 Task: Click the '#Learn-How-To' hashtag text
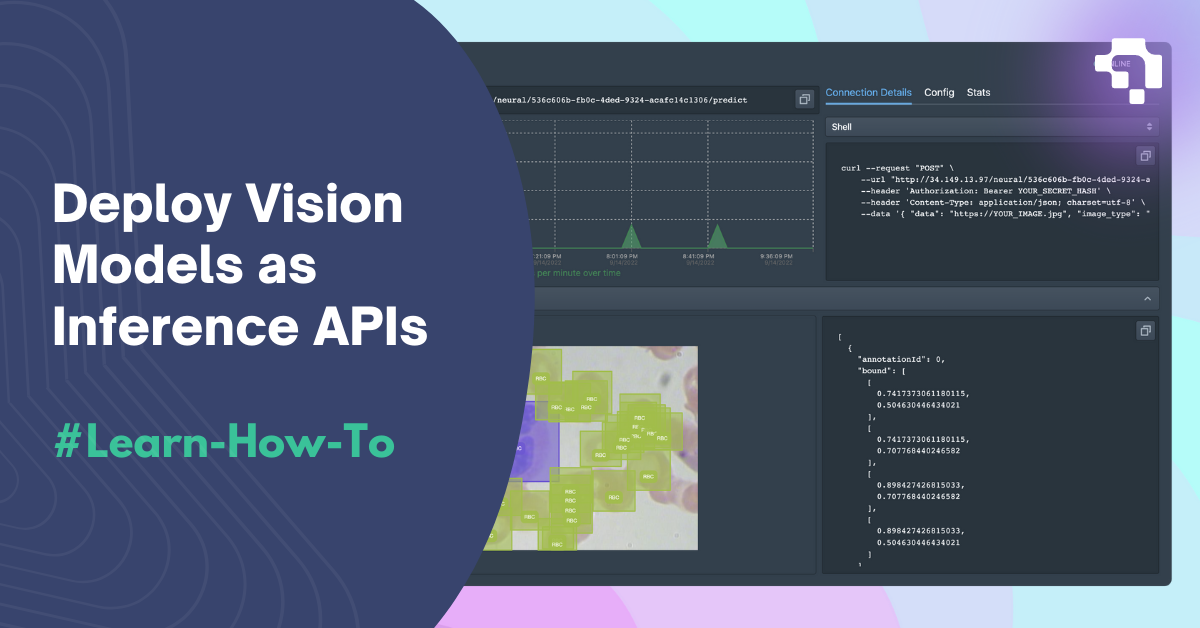[x=223, y=444]
